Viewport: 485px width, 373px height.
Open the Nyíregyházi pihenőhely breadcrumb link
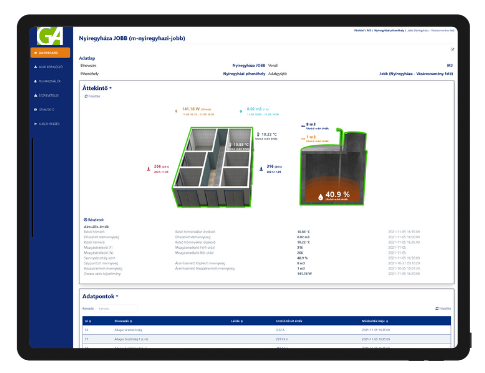pos(389,30)
